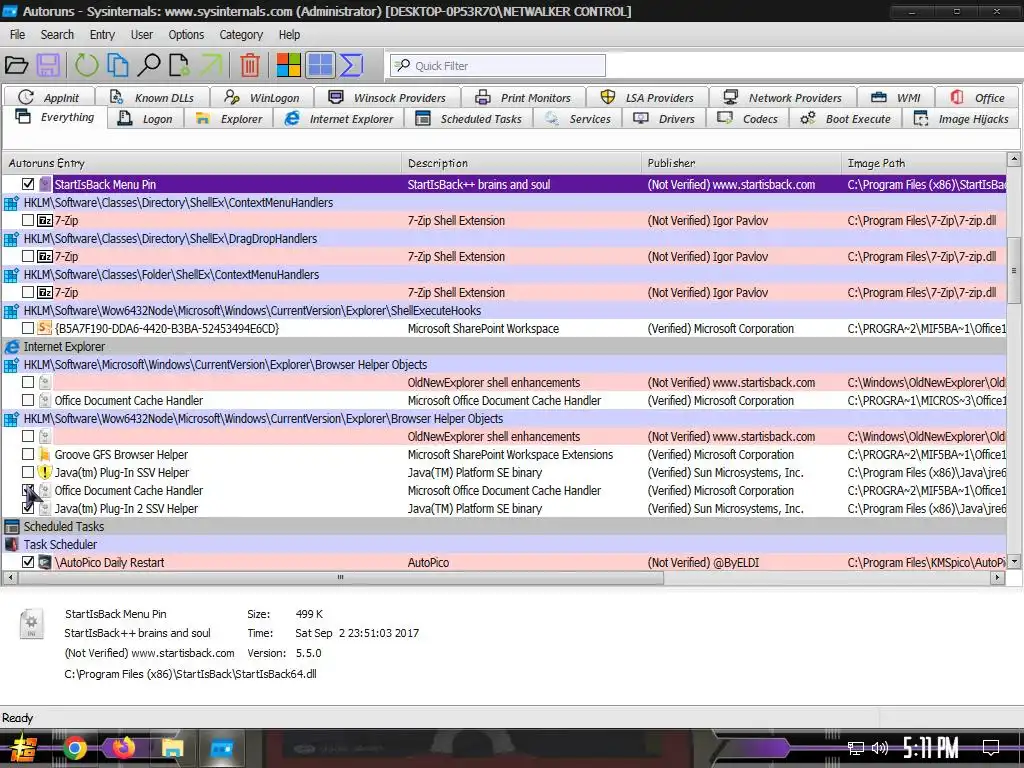Switch to the Scheduled Tasks tab

[469, 119]
